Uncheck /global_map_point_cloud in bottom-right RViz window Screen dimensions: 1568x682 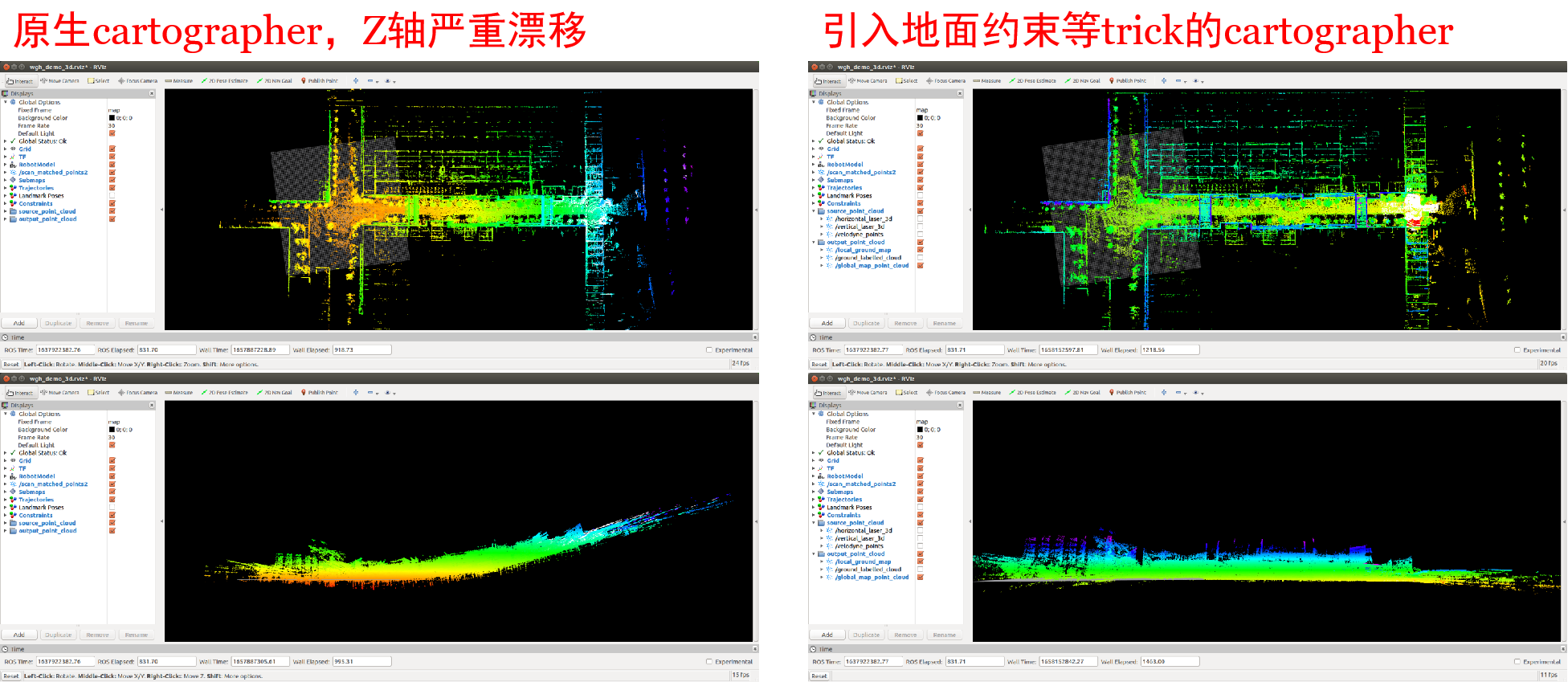pos(921,577)
